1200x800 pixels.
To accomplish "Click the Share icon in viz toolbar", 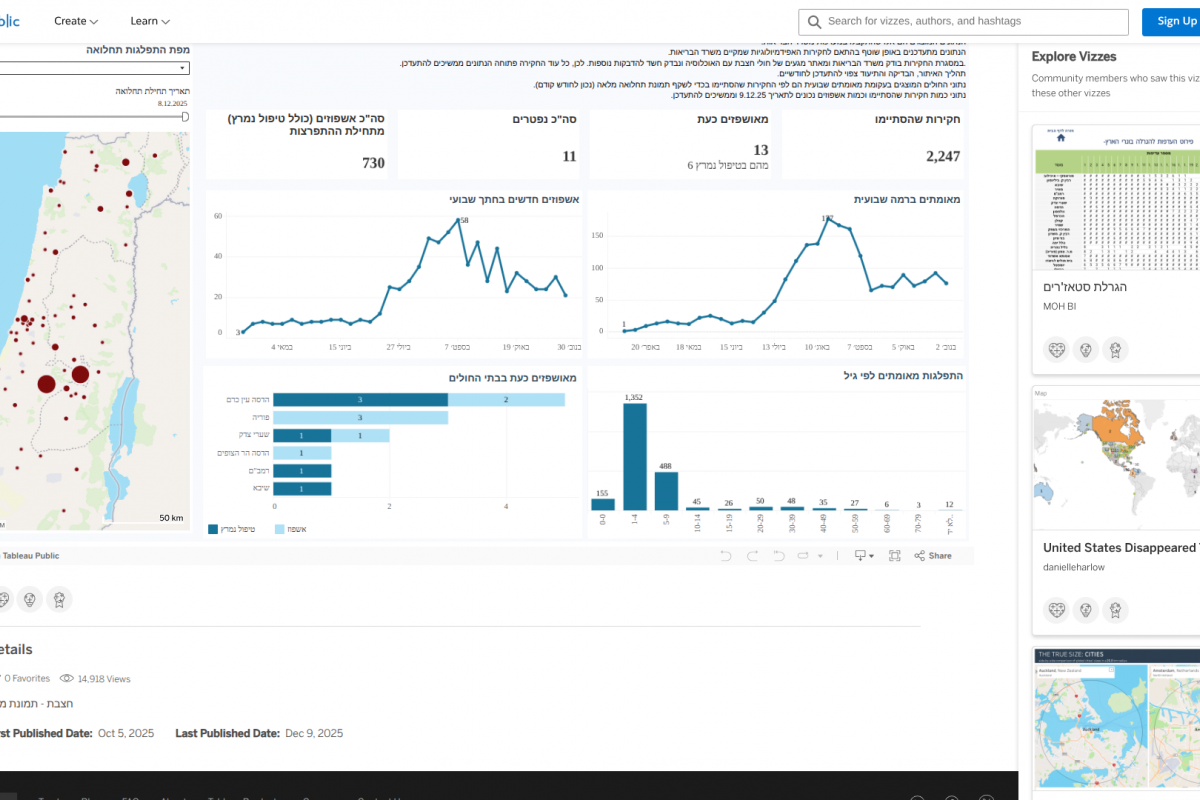I will (932, 556).
